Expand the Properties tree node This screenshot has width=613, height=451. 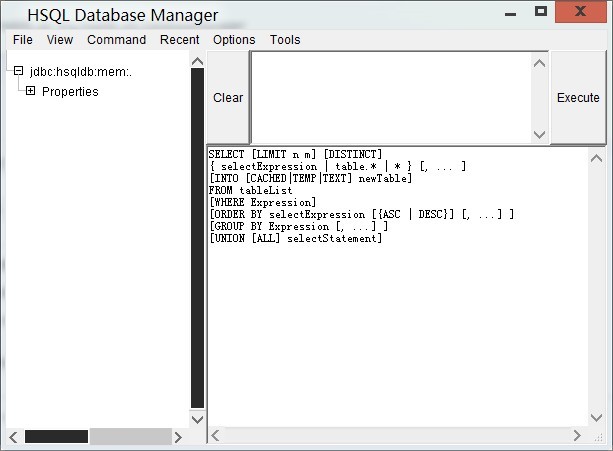tap(30, 91)
